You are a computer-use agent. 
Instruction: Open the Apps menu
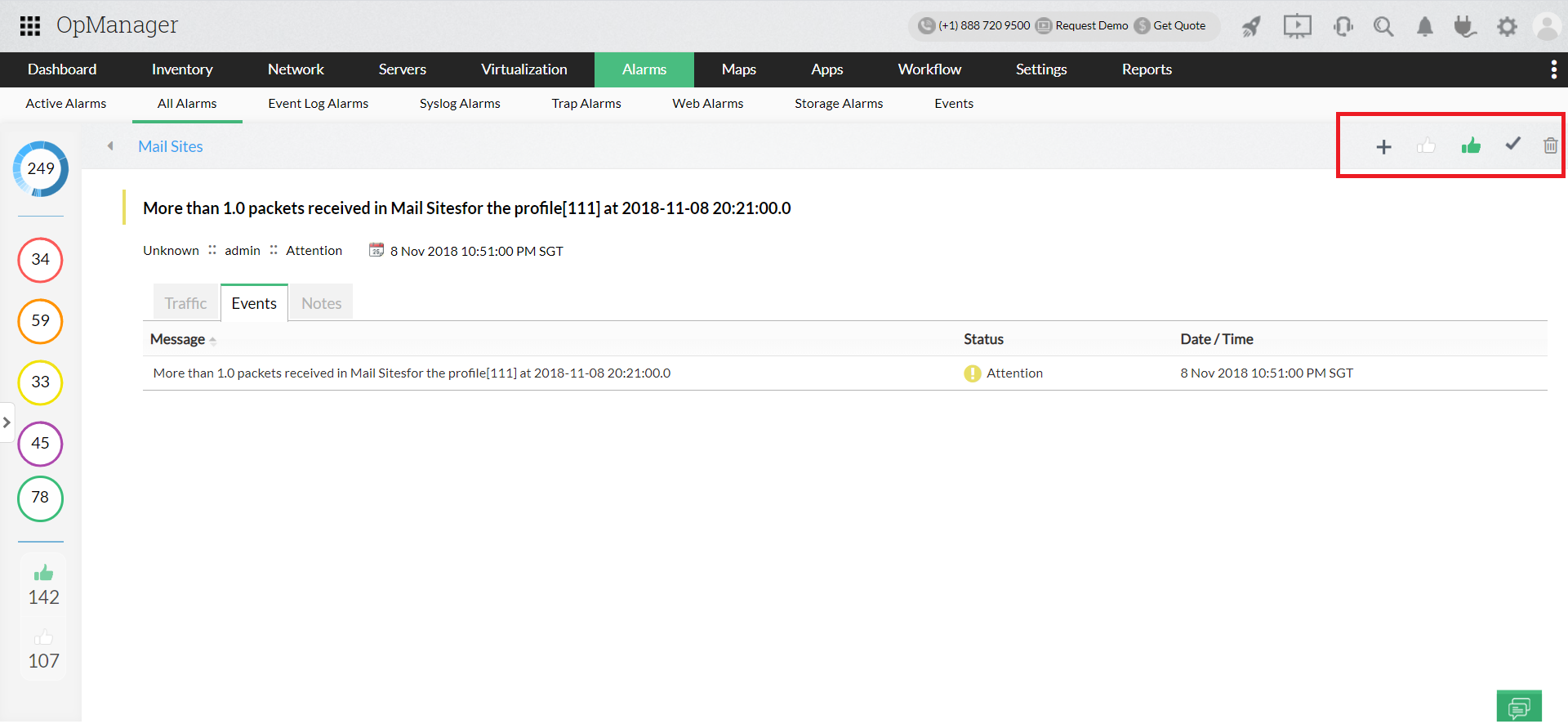[827, 69]
